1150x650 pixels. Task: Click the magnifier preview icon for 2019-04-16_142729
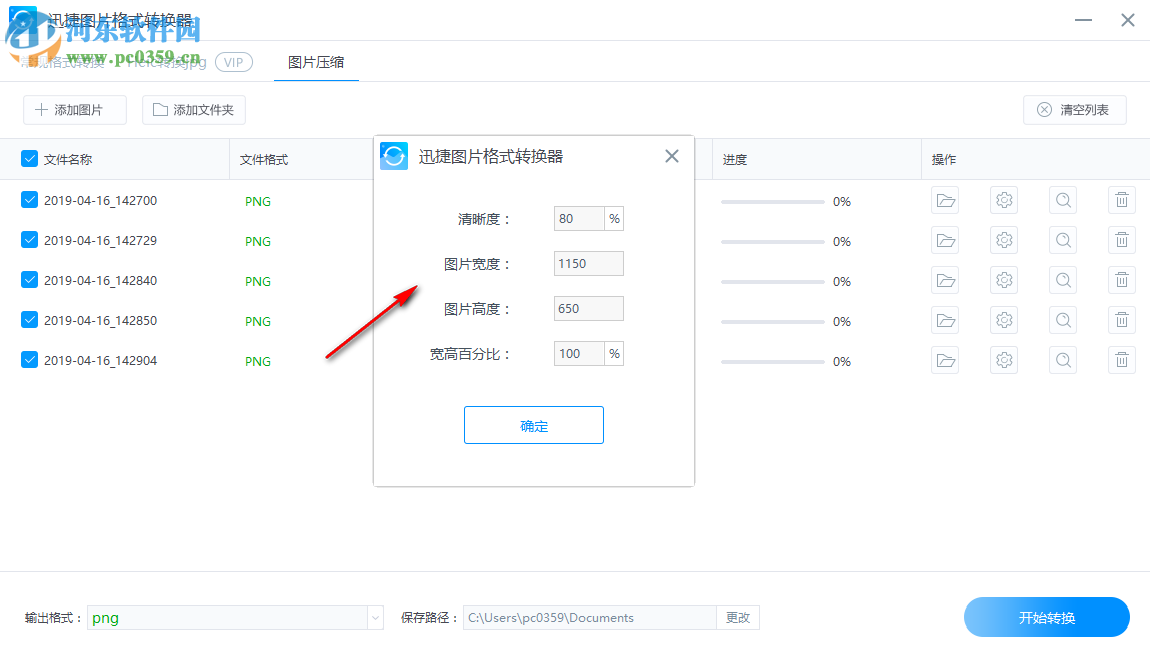tap(1062, 240)
